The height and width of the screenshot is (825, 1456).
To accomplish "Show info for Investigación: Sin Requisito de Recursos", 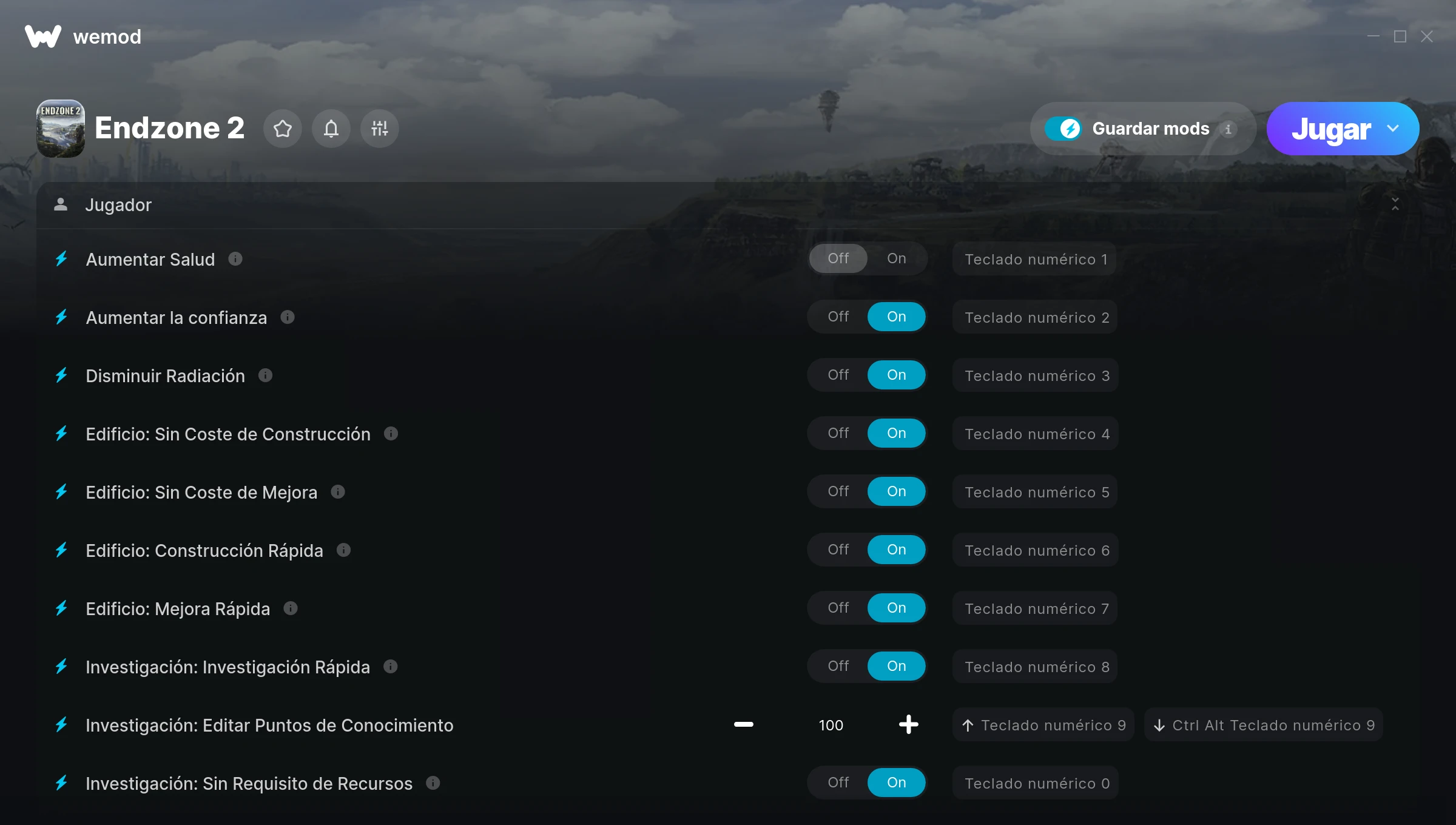I will point(433,783).
